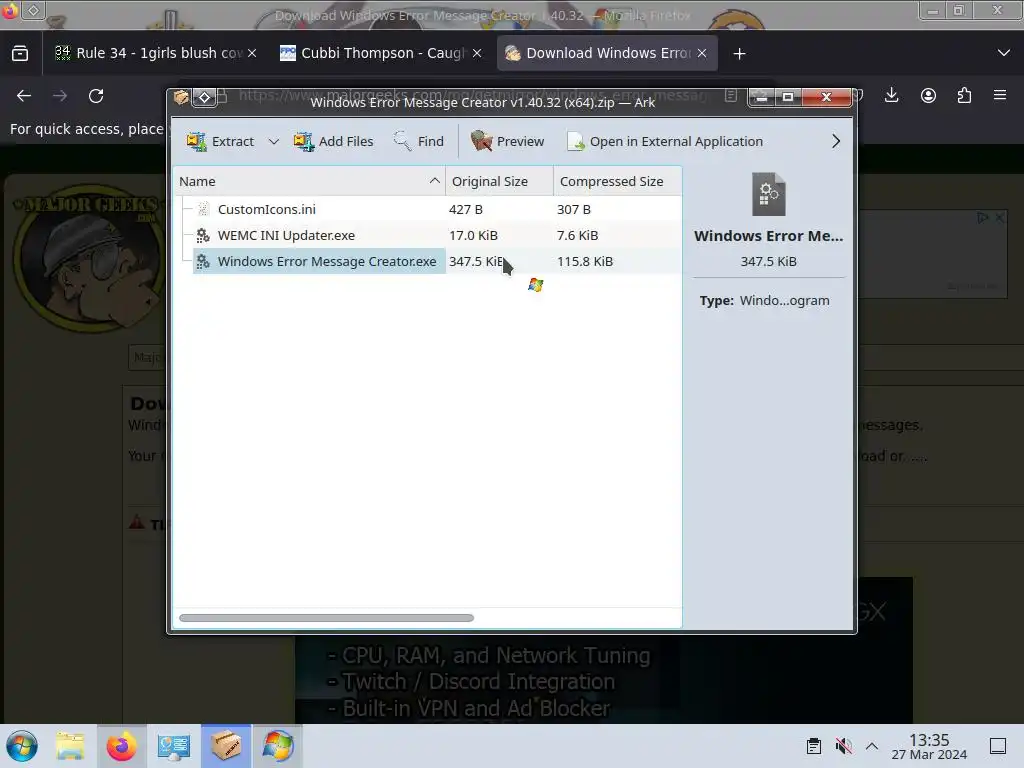
Task: Open the Firefox account icon
Action: pyautogui.click(x=928, y=95)
